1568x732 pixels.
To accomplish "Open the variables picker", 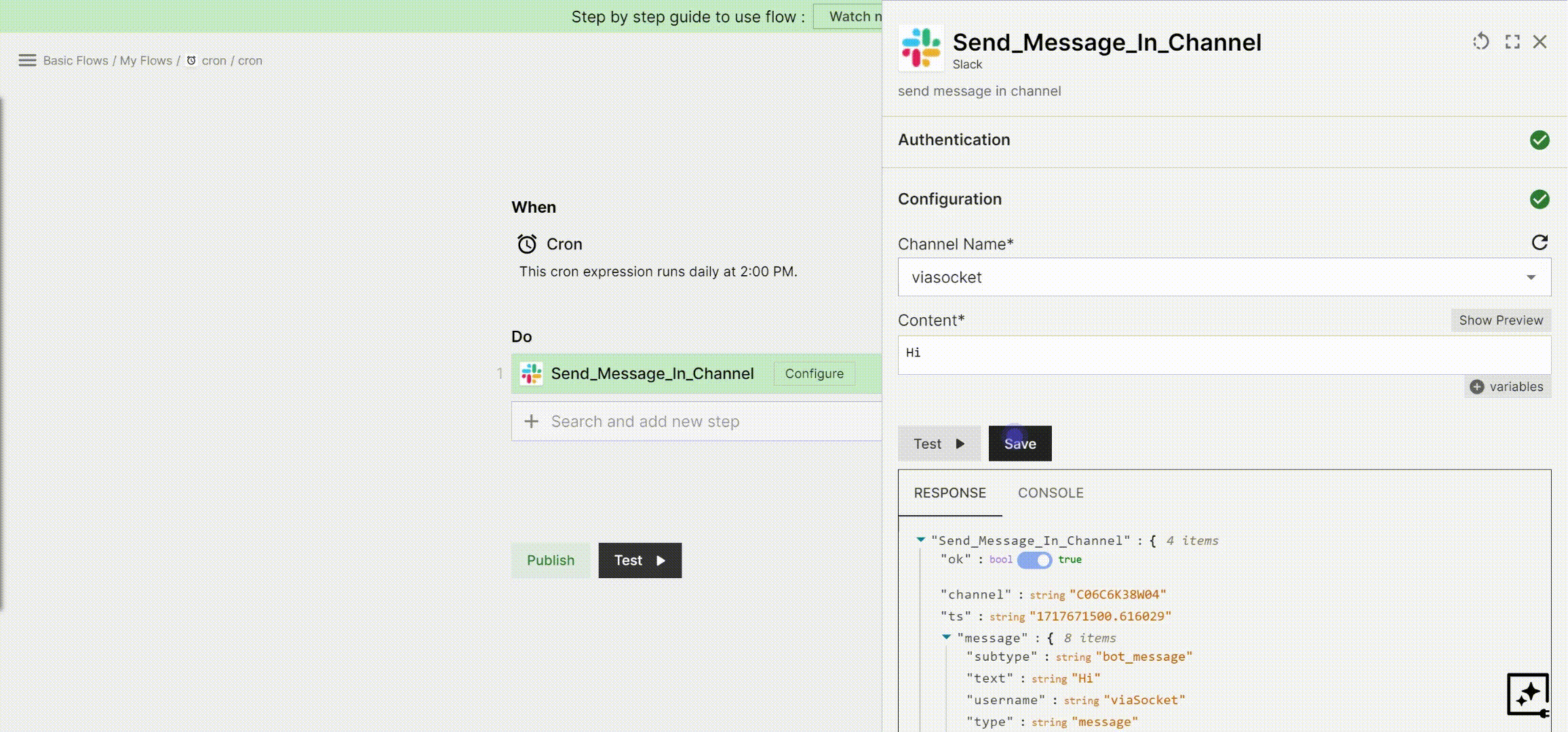I will click(x=1506, y=386).
